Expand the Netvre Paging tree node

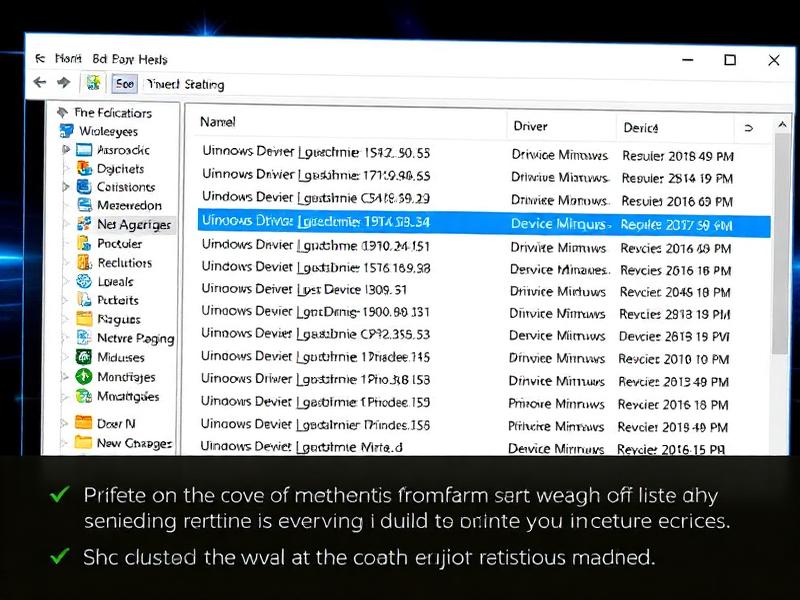(65, 338)
